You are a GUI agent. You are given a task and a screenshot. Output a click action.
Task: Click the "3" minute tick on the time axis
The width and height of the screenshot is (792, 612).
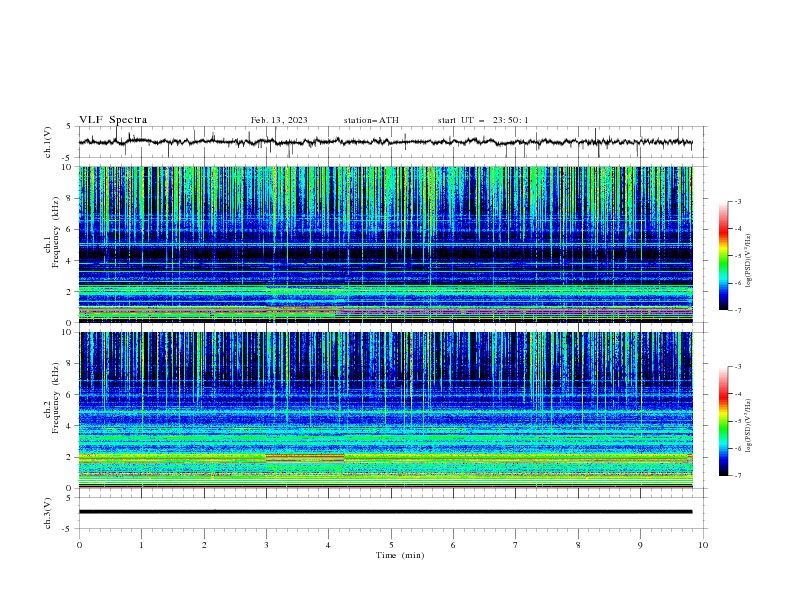pos(266,545)
